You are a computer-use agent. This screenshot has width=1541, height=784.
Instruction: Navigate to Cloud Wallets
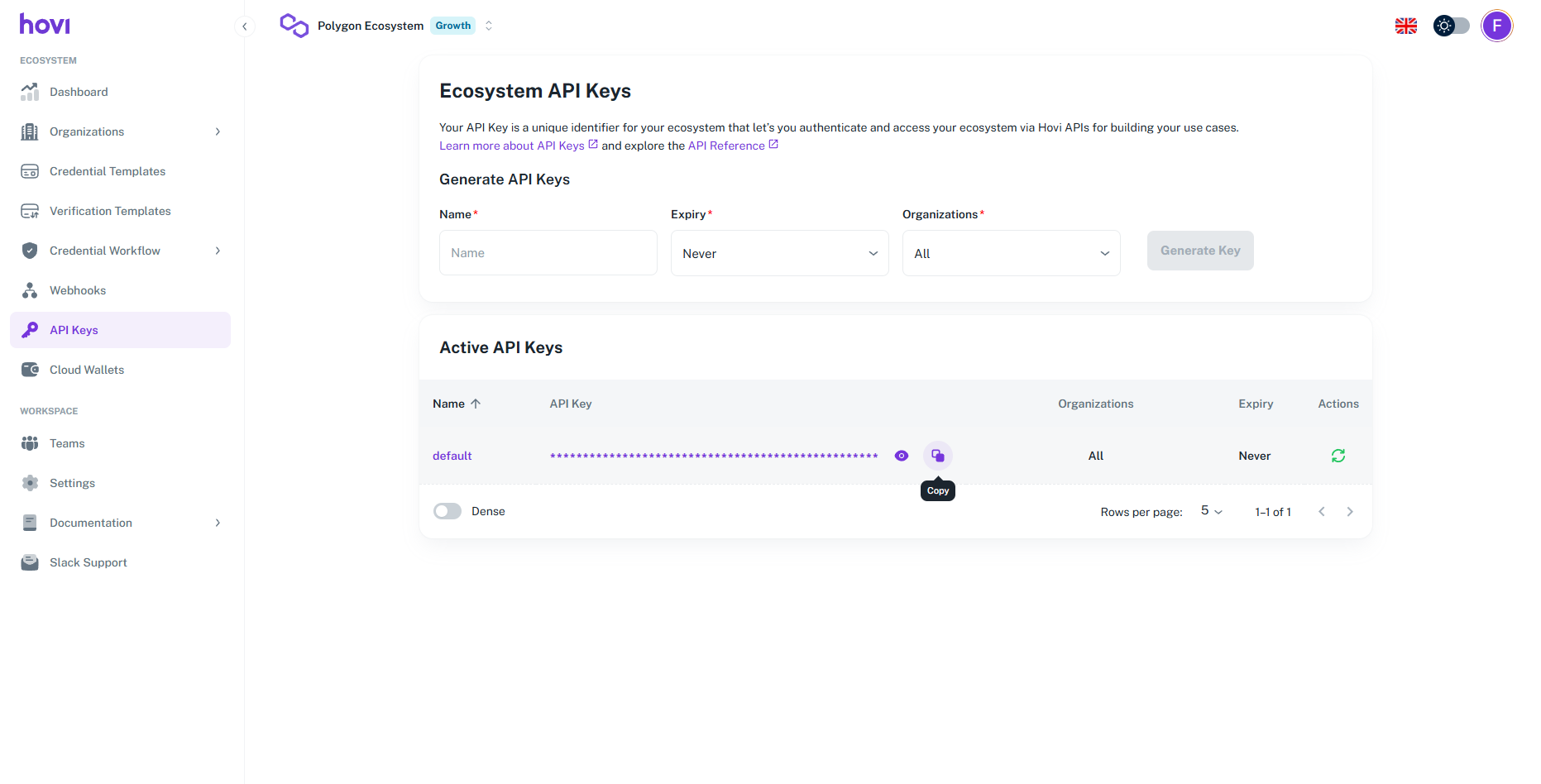pos(87,370)
